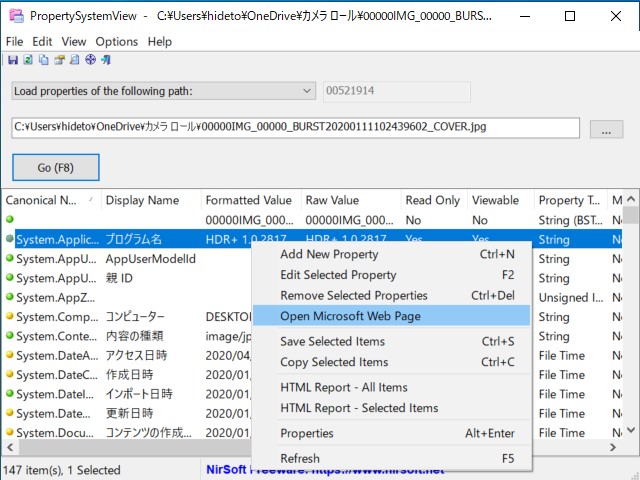
Task: Sort by the Read Only column header
Action: 434,200
